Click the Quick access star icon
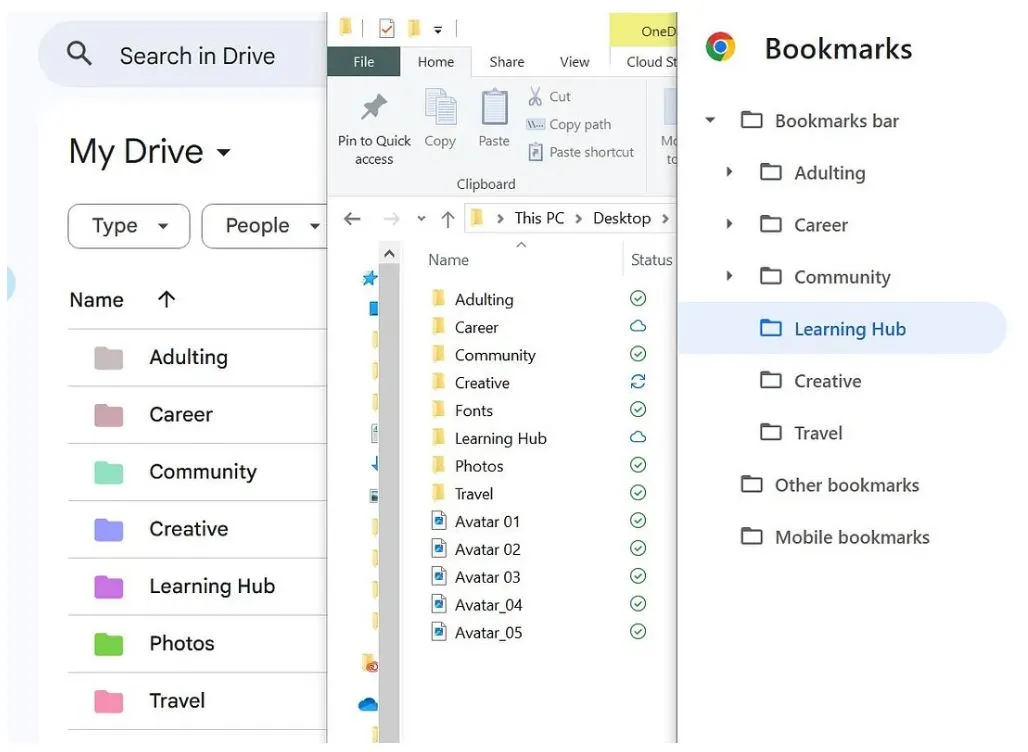 370,278
